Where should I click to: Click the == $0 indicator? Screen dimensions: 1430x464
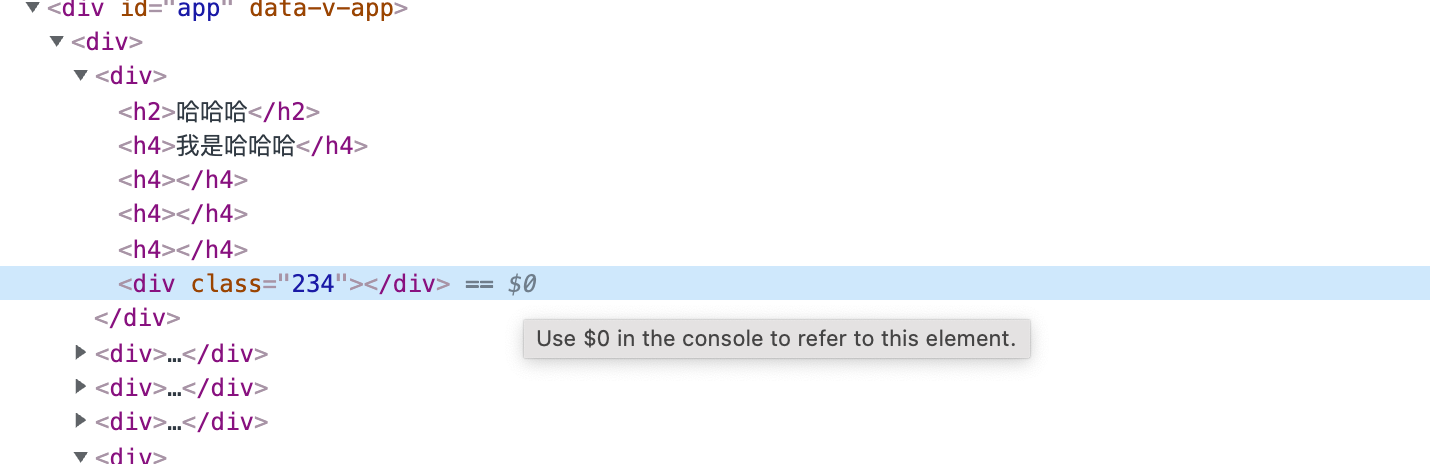(x=501, y=283)
